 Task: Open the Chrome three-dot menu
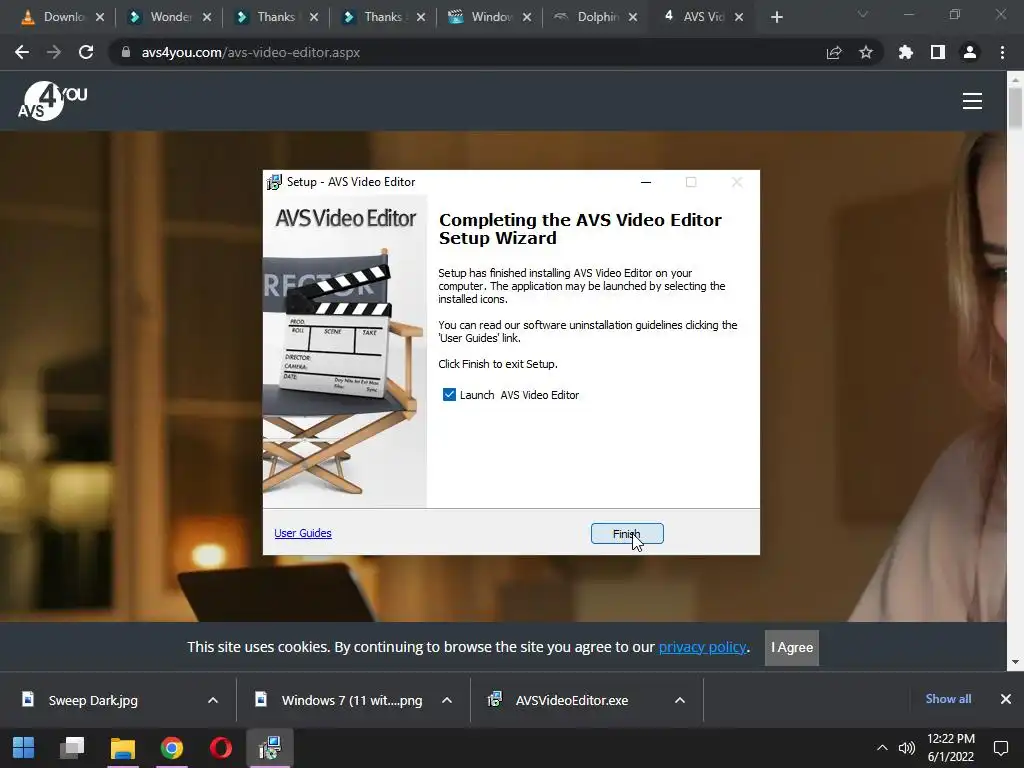1002,52
